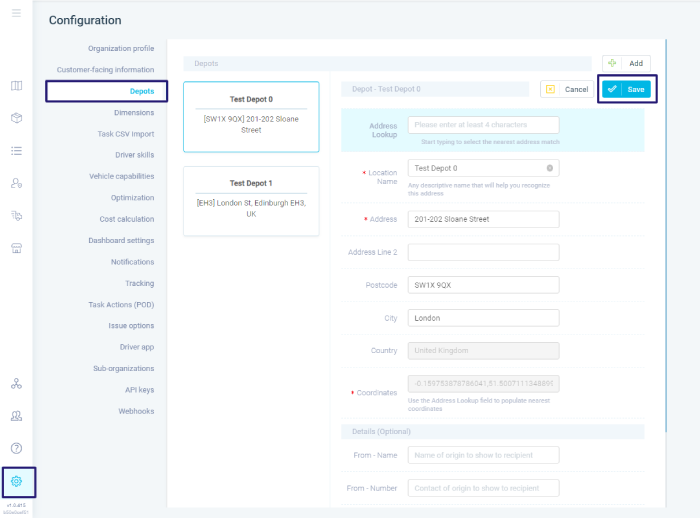This screenshot has height=518, width=700.
Task: Open the help question mark icon
Action: [17, 448]
